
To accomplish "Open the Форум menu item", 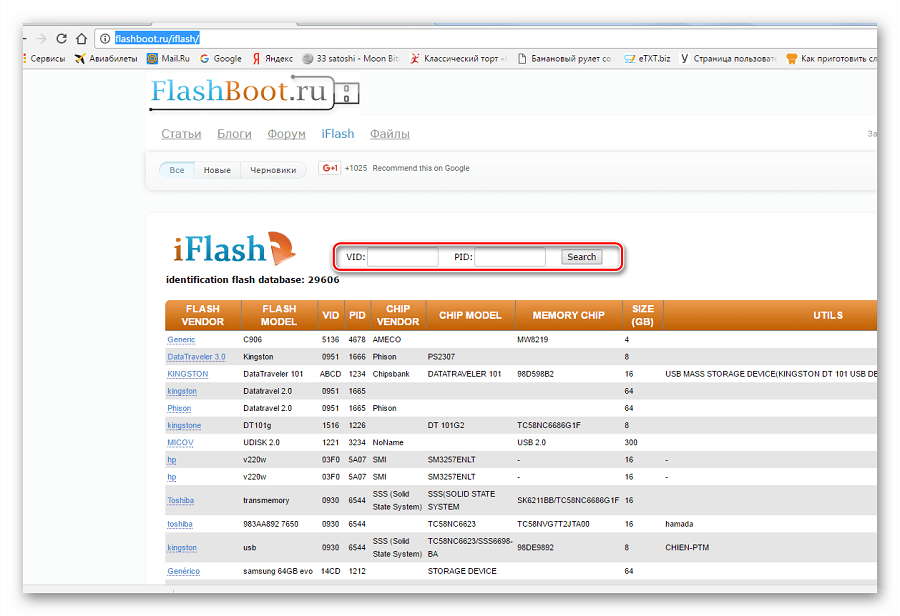I will (x=286, y=134).
